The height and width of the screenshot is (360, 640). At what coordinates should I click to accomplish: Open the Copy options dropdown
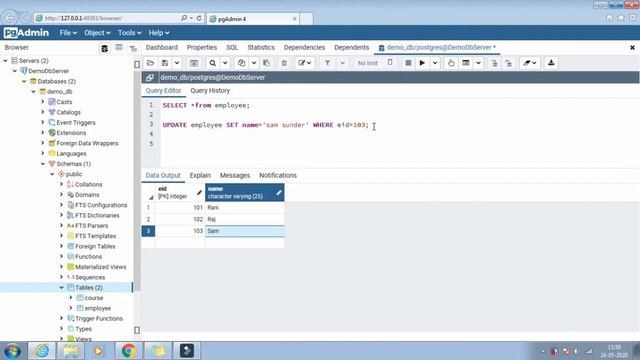coord(254,63)
